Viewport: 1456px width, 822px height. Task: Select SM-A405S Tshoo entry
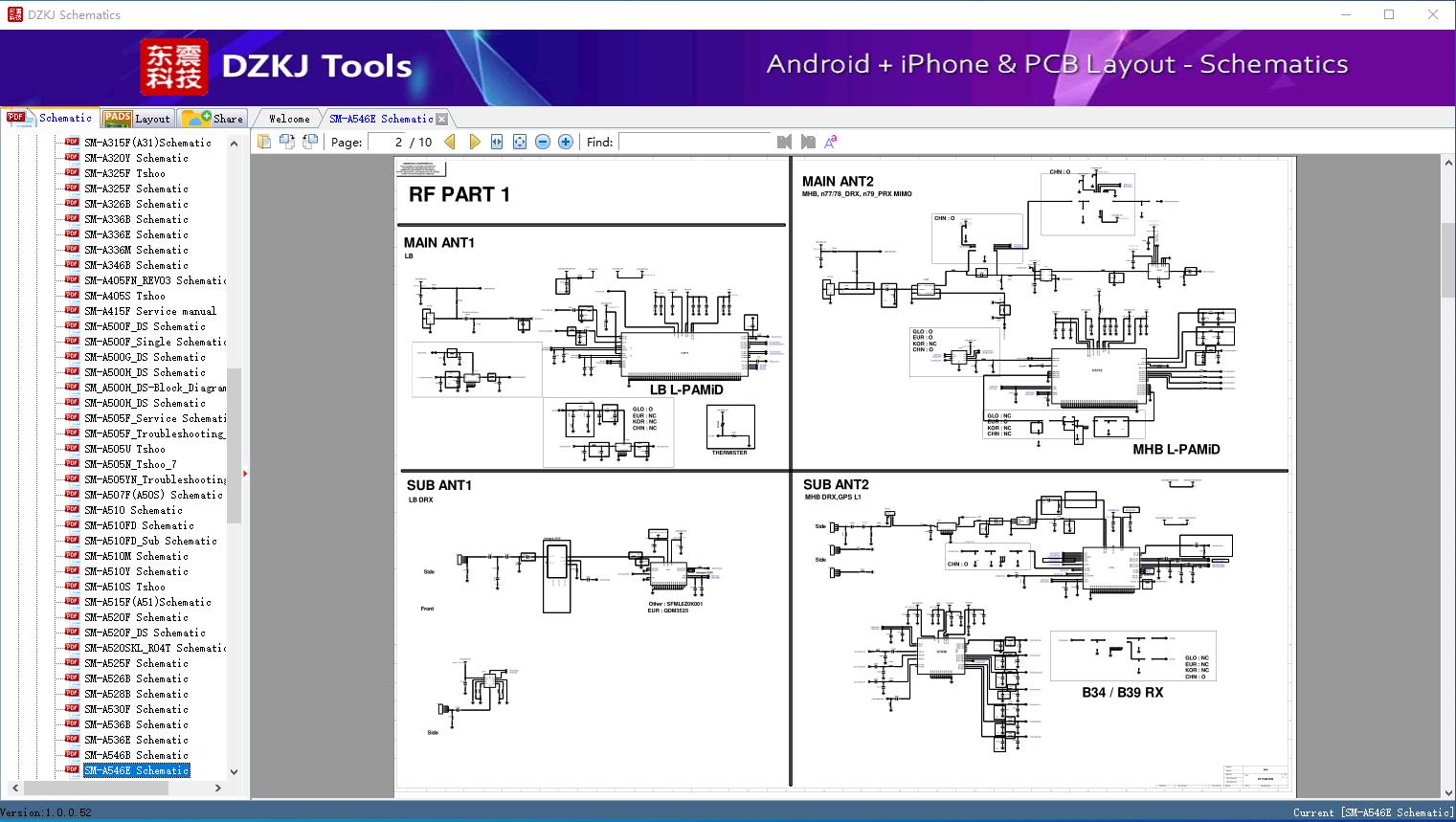click(x=124, y=296)
